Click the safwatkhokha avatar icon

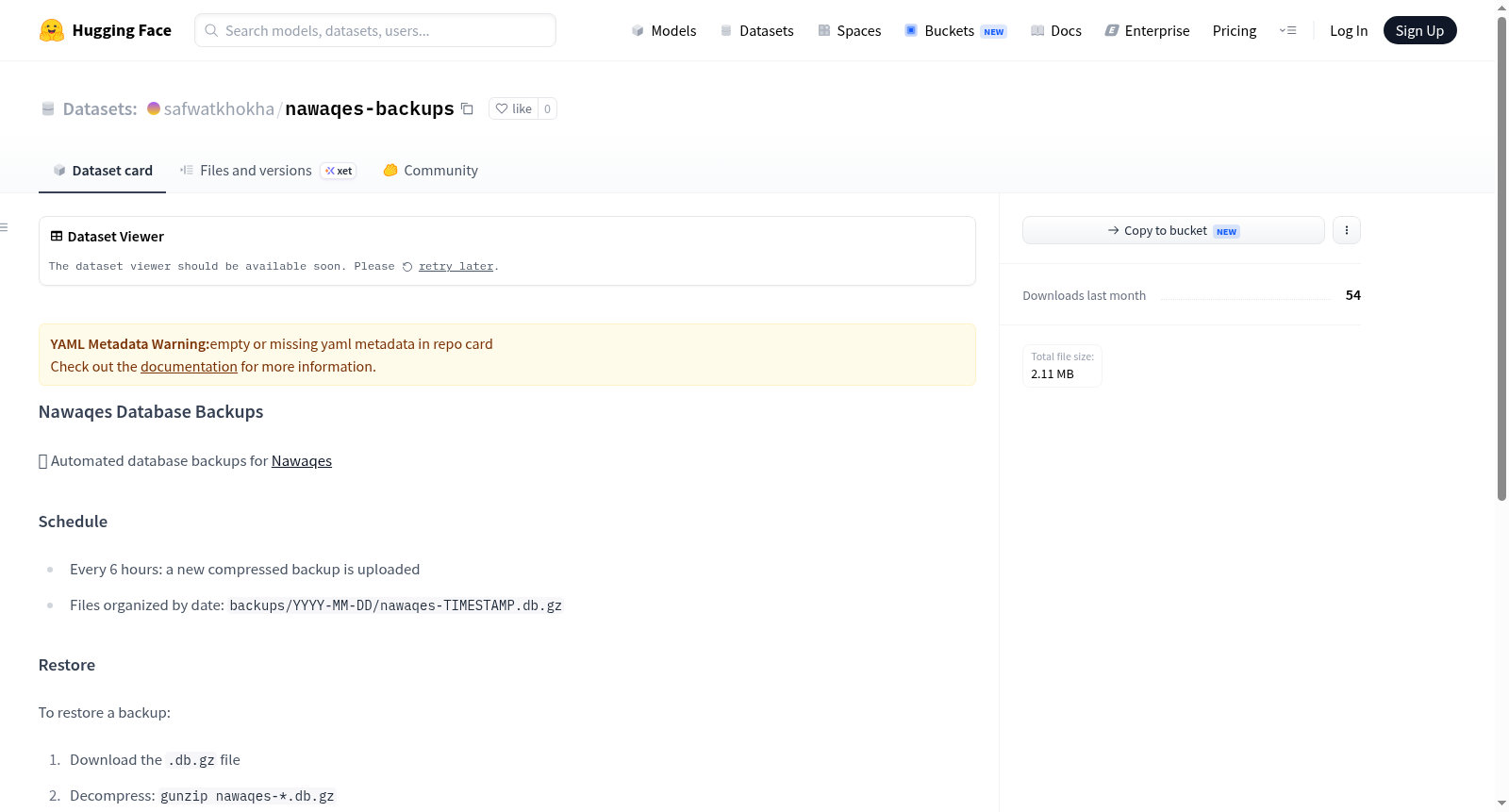tap(154, 108)
